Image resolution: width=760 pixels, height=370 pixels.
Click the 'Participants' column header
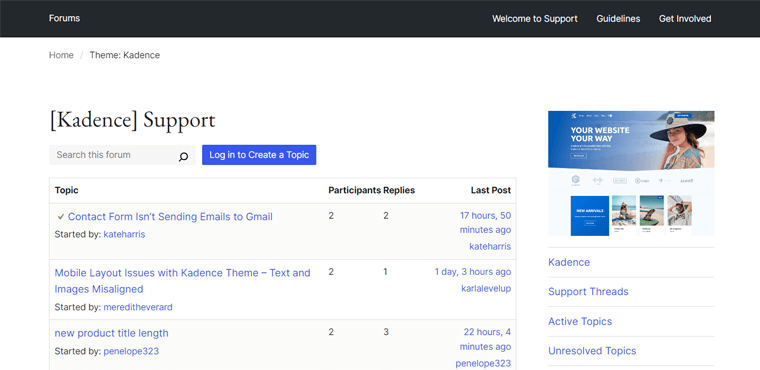coord(354,190)
